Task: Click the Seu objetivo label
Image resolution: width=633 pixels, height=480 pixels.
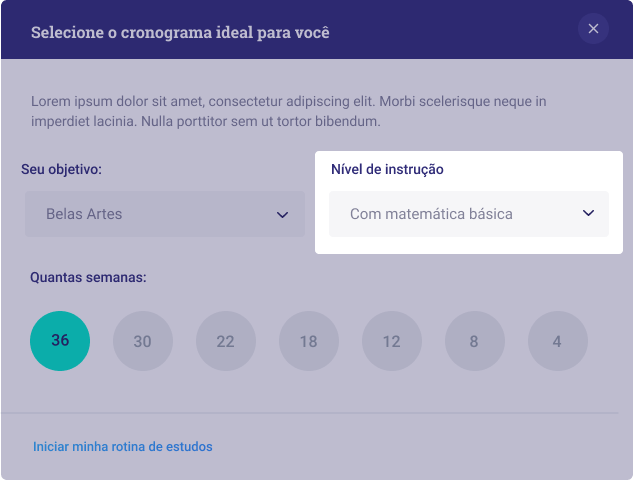Action: 61,169
